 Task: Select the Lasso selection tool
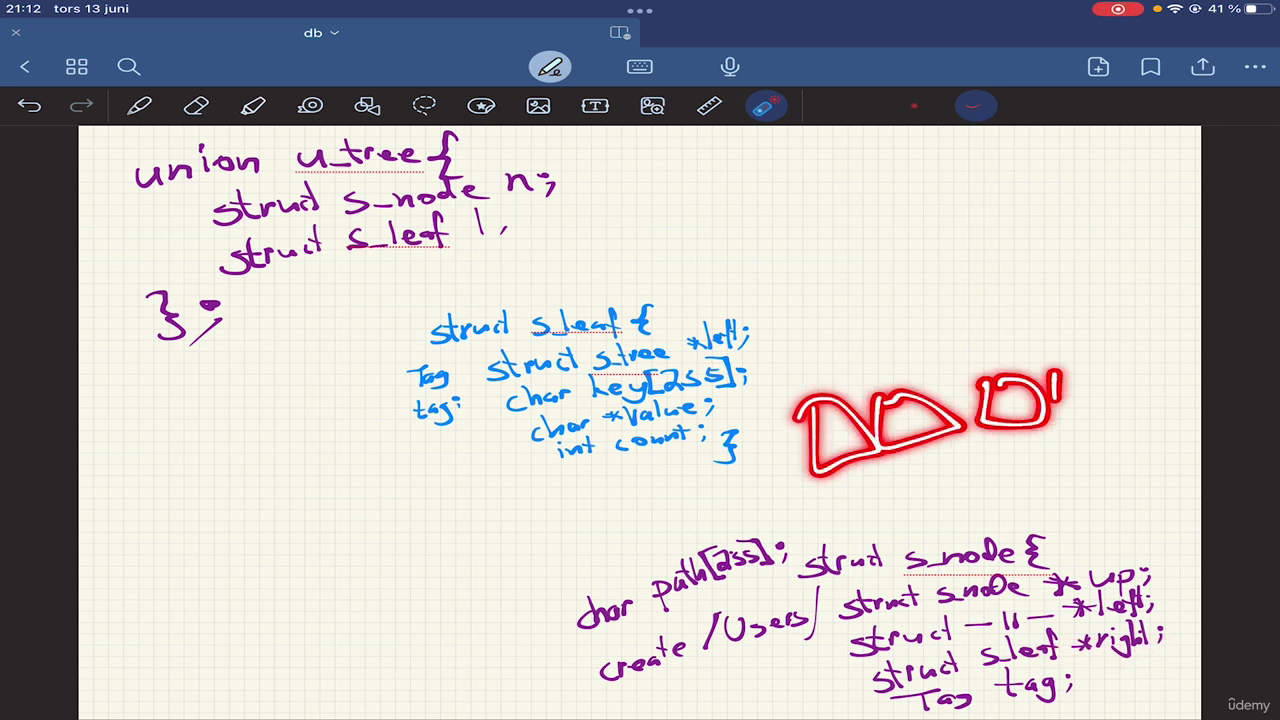[424, 106]
